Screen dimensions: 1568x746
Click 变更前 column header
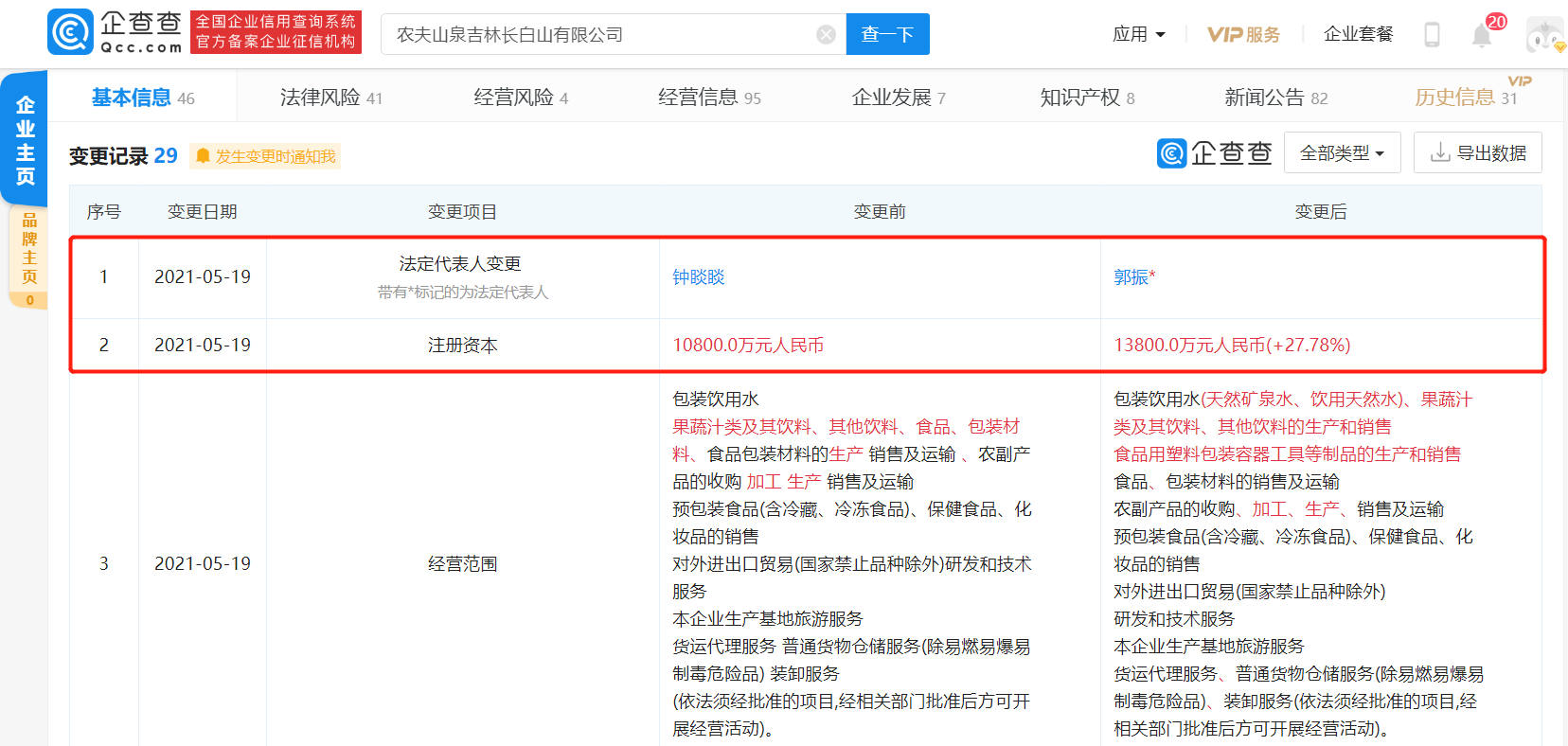click(880, 212)
